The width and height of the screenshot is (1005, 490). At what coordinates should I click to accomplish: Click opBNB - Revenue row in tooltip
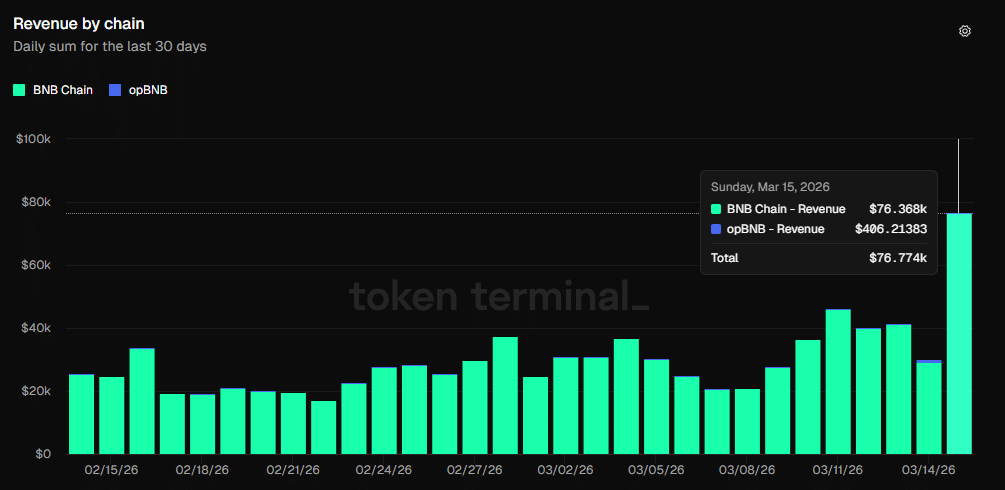tap(818, 229)
